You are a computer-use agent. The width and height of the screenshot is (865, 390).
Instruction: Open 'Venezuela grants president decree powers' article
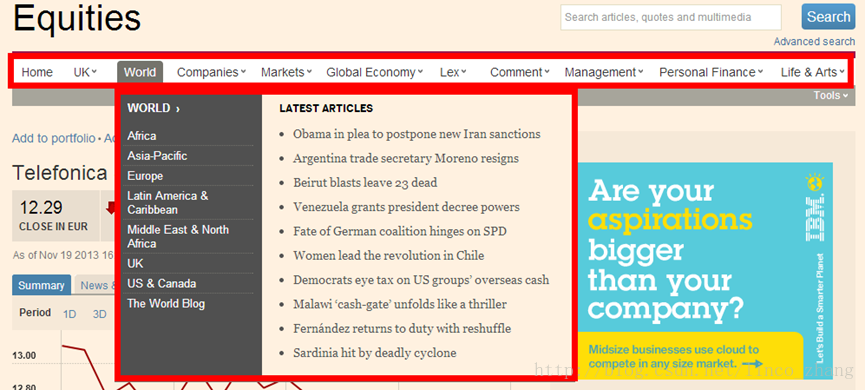tap(407, 207)
